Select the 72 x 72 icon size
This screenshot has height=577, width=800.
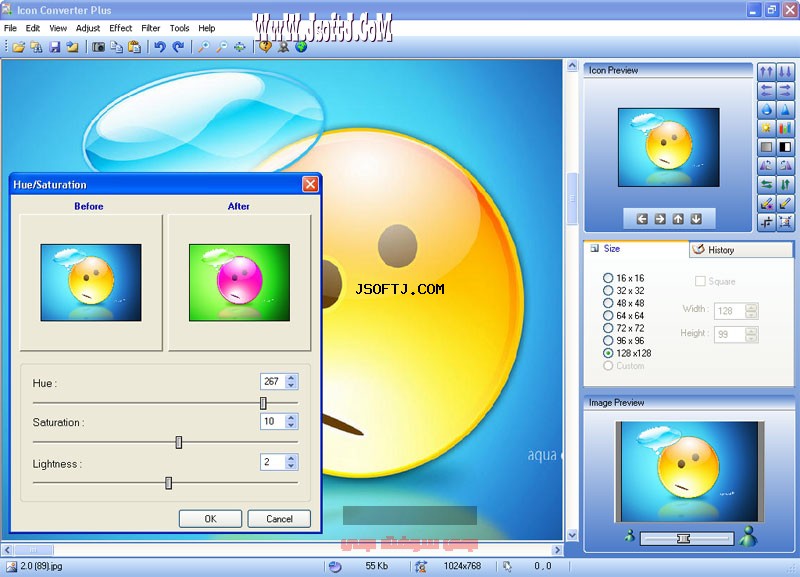click(x=623, y=328)
